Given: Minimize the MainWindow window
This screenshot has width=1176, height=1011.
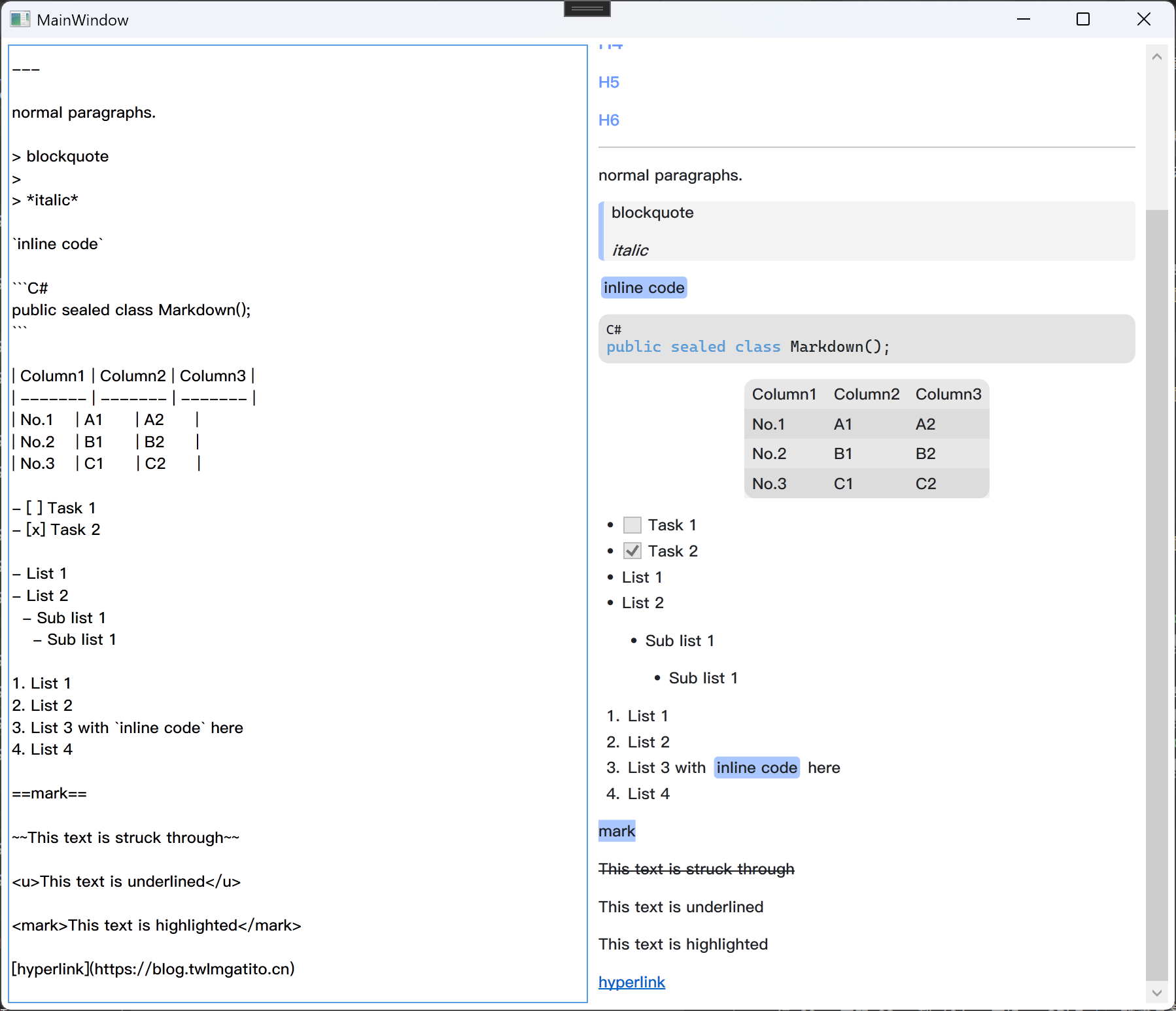Looking at the screenshot, I should point(1024,19).
